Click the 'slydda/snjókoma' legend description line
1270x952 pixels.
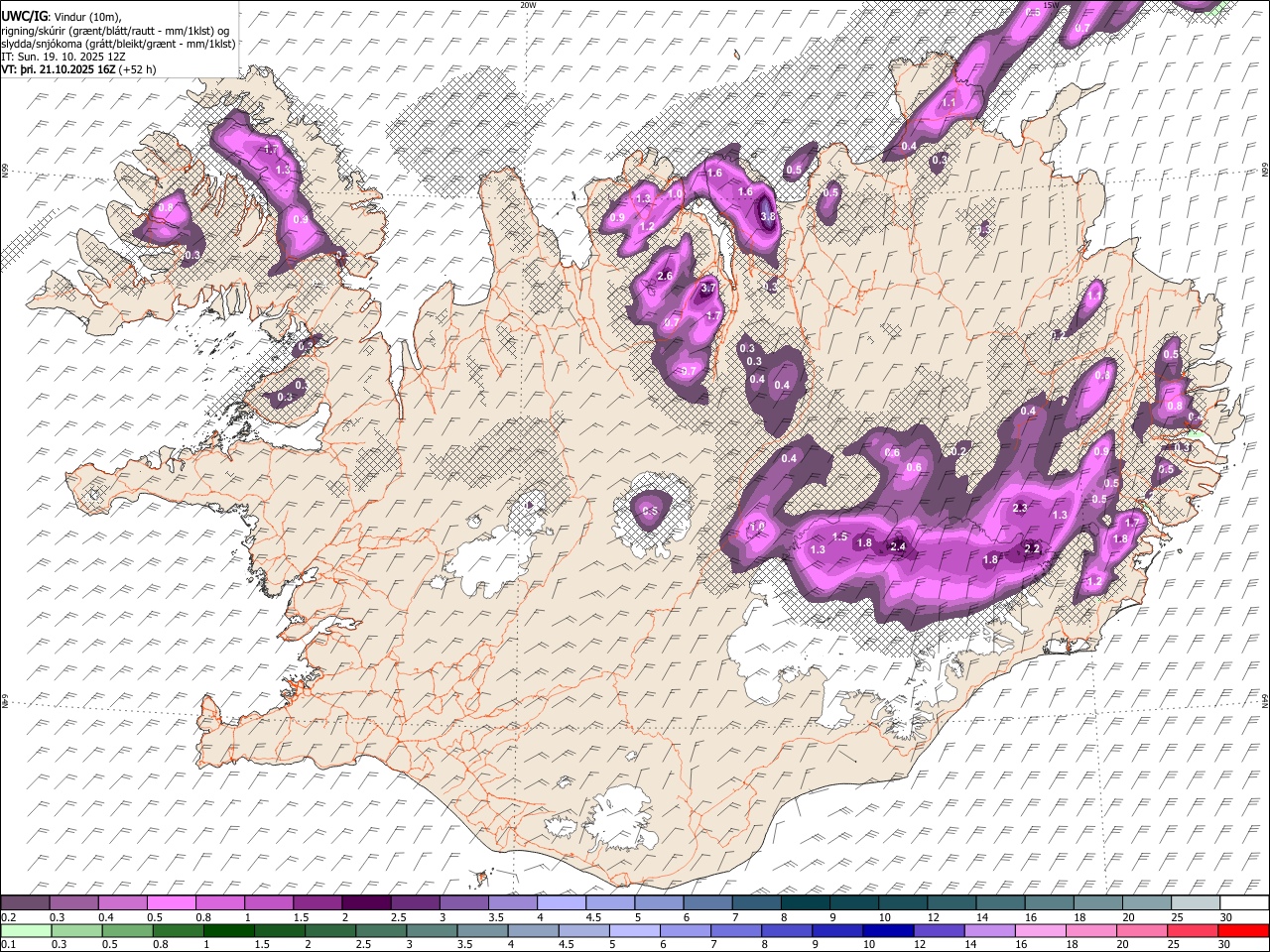(118, 44)
